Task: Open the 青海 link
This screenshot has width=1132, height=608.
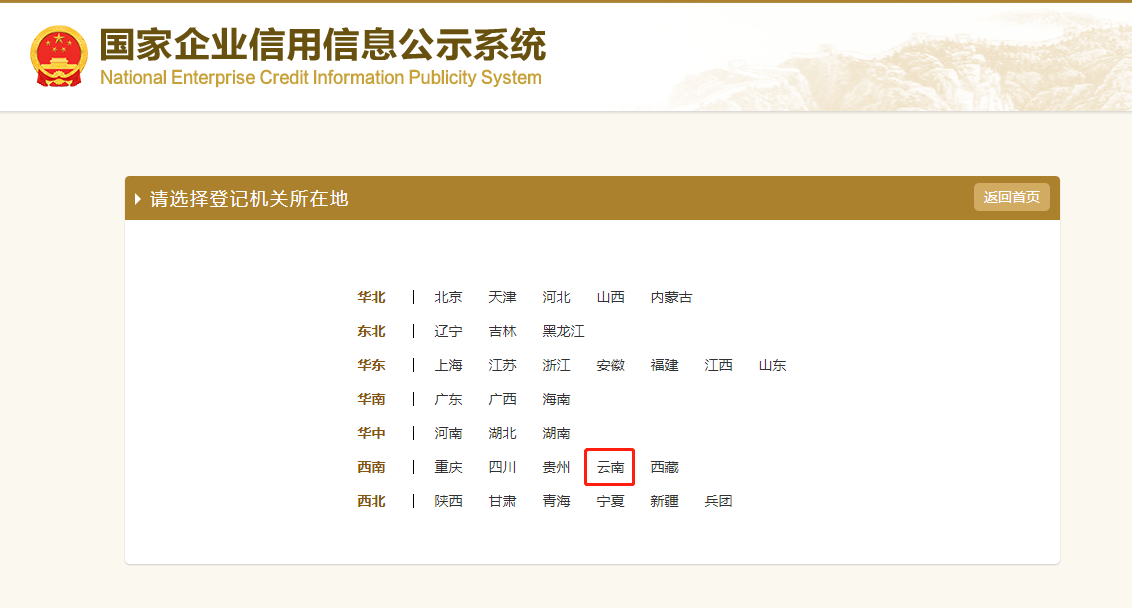Action: point(557,501)
